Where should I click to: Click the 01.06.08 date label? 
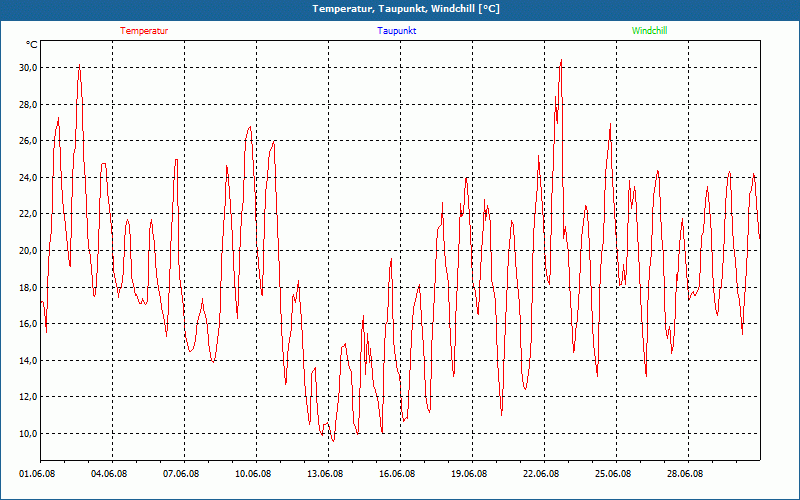coord(37,474)
